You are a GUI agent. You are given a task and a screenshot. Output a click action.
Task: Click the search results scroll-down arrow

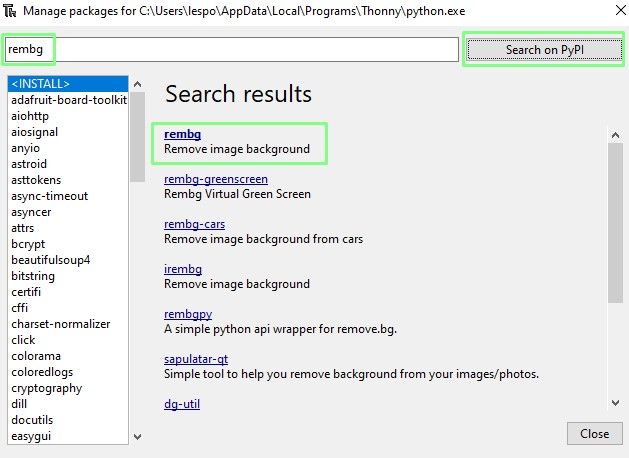click(x=615, y=402)
